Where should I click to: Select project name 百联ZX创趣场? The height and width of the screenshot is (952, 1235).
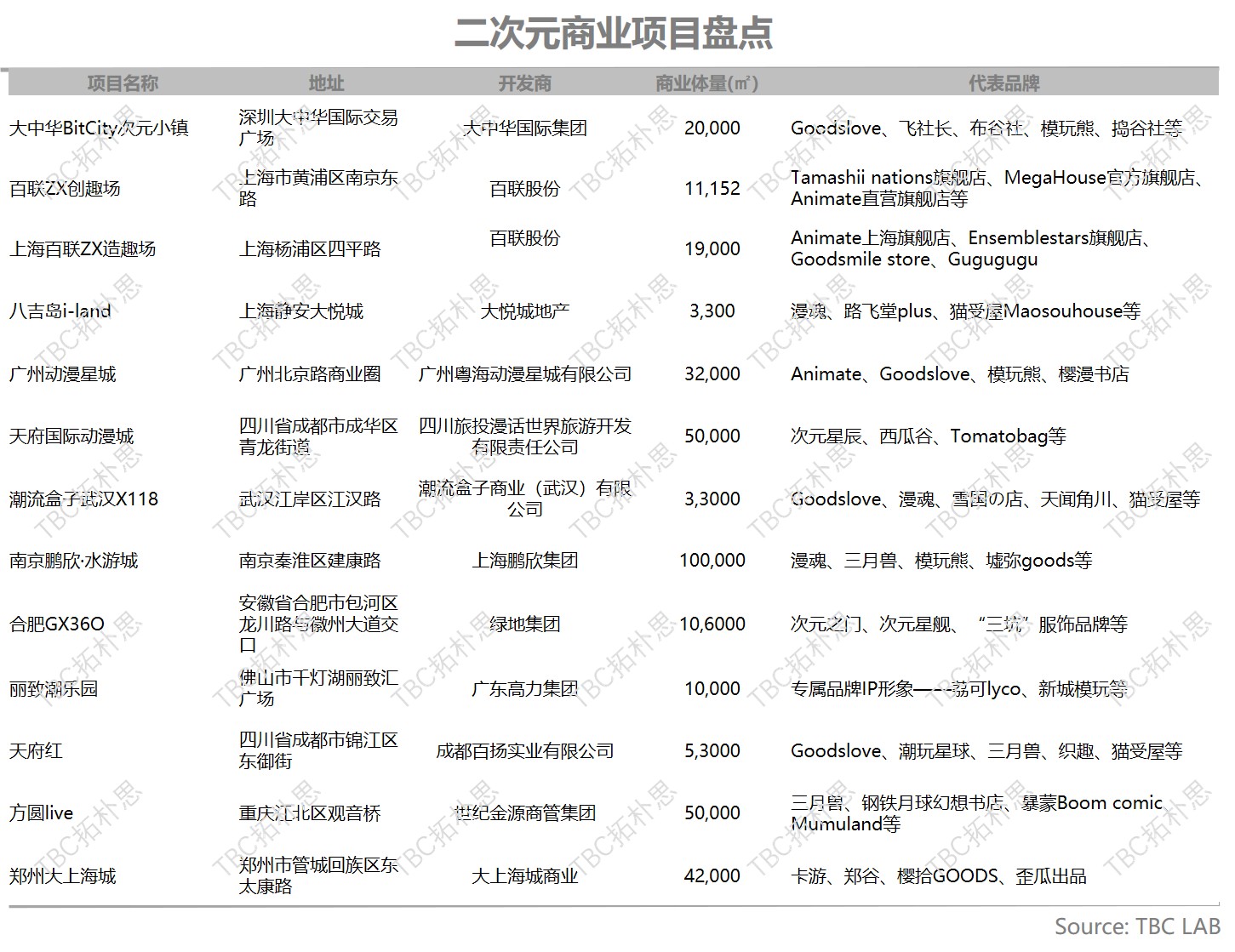pyautogui.click(x=65, y=189)
